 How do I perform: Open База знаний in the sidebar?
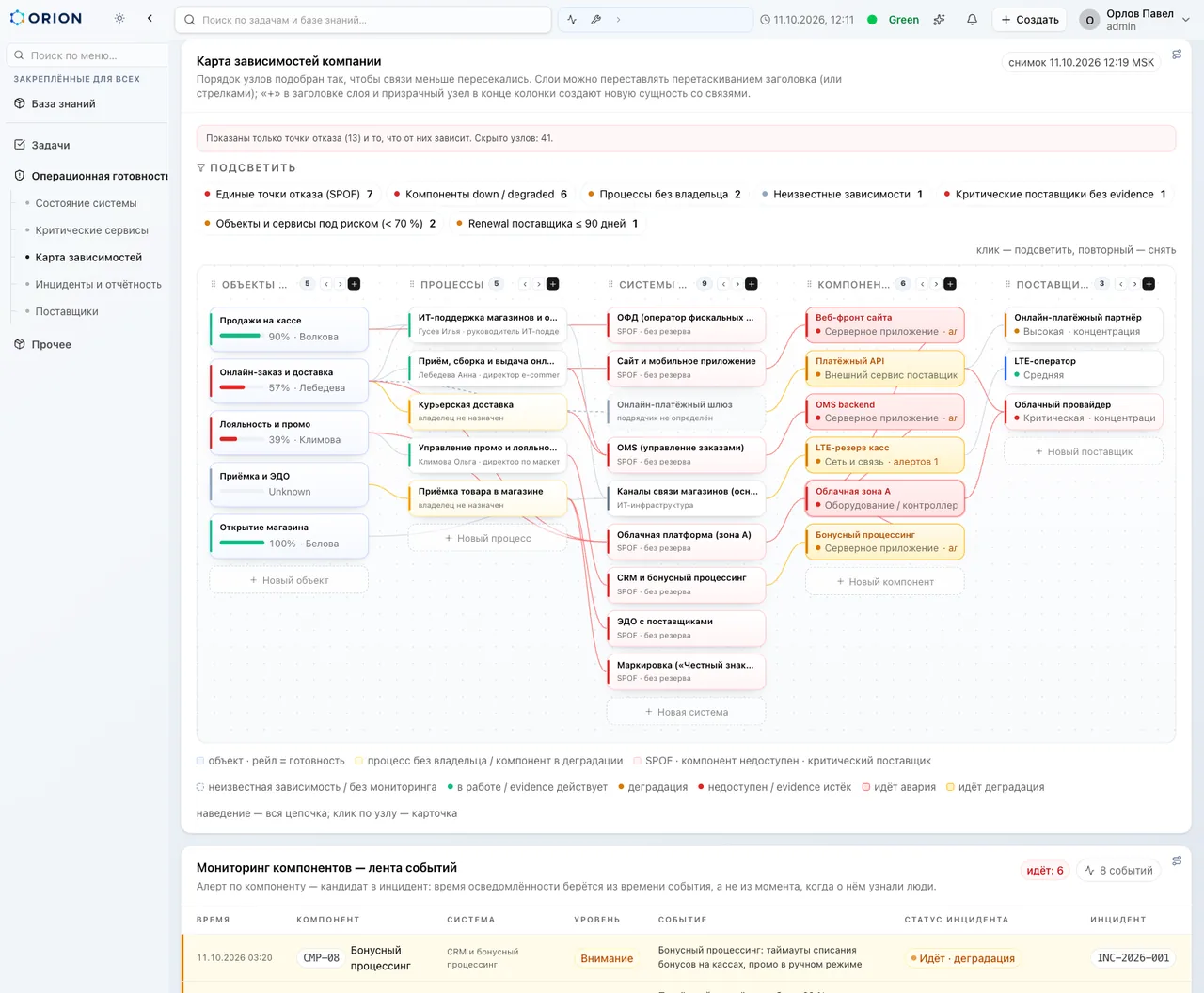[x=63, y=103]
